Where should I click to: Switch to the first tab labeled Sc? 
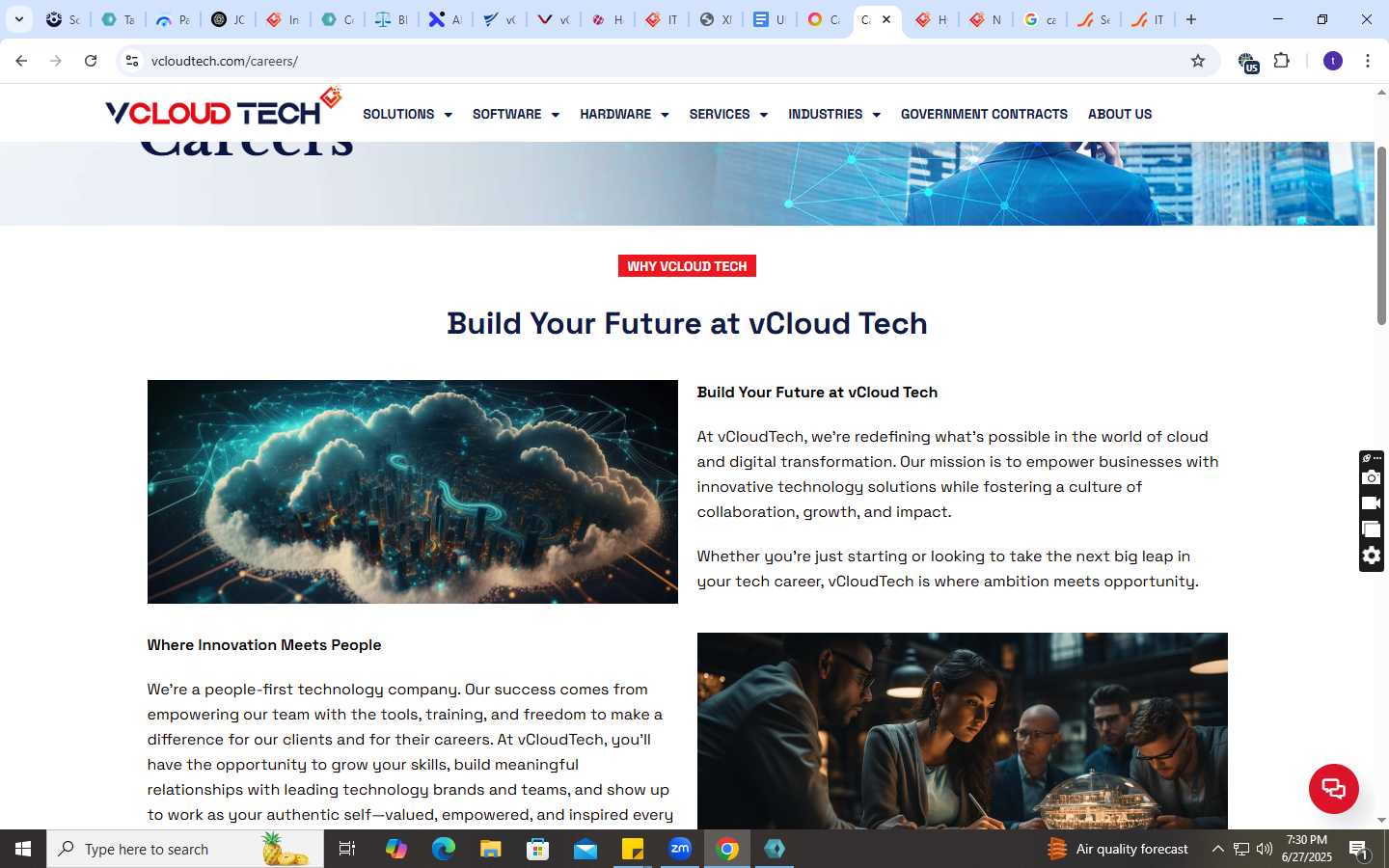[63, 19]
